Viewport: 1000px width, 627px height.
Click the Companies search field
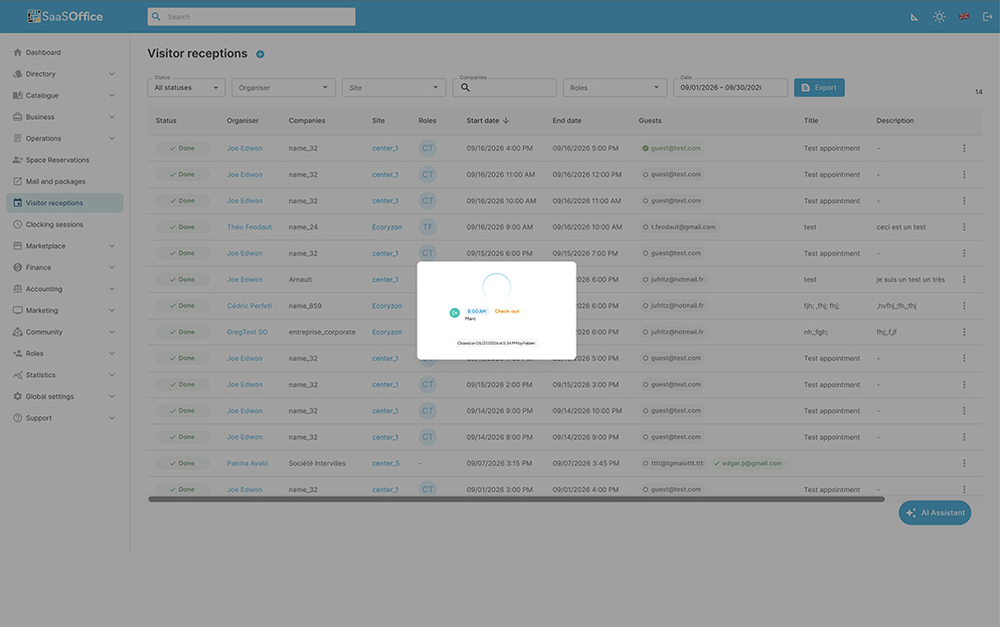click(504, 87)
